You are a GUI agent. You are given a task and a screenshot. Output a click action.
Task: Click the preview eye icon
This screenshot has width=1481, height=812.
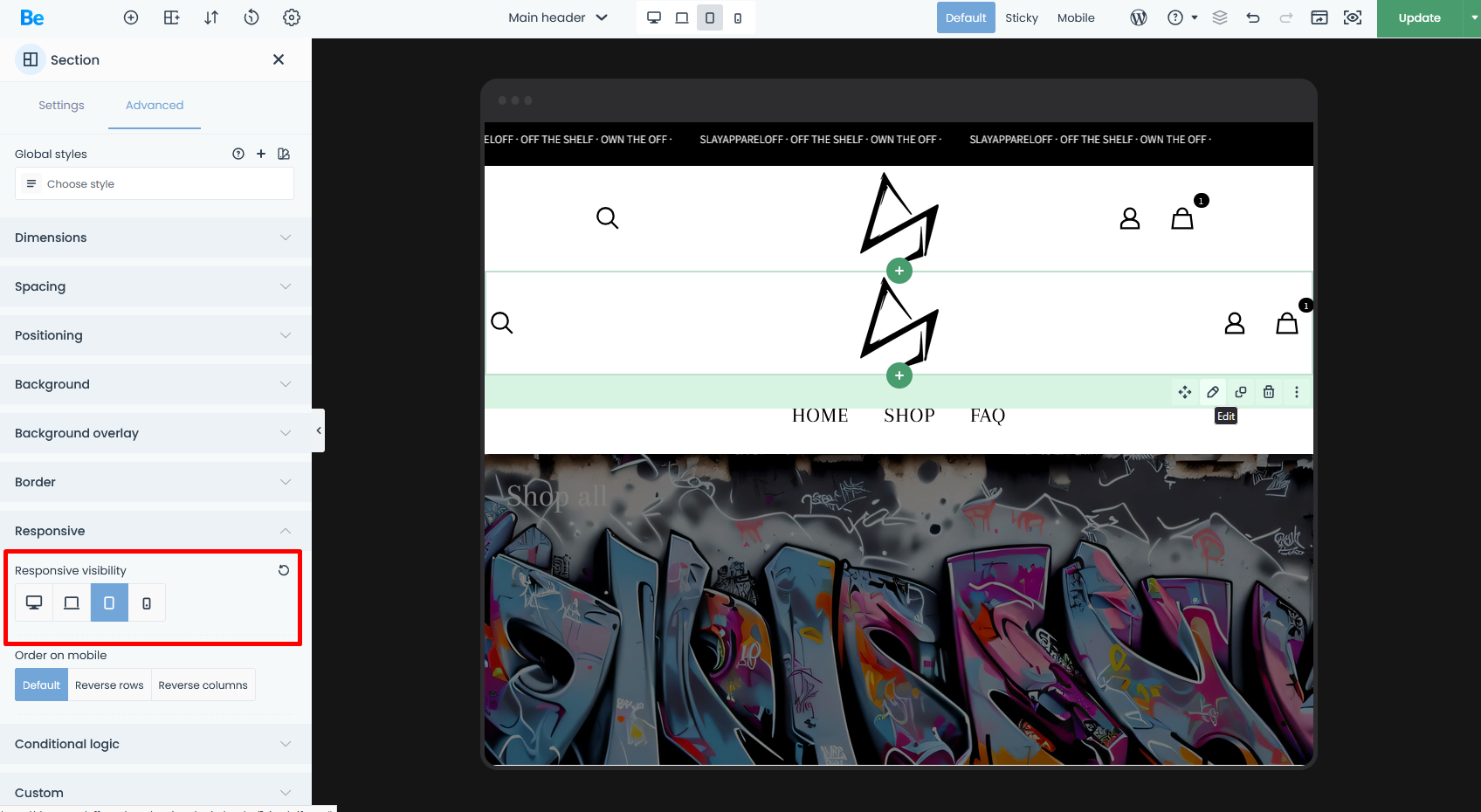pyautogui.click(x=1353, y=17)
